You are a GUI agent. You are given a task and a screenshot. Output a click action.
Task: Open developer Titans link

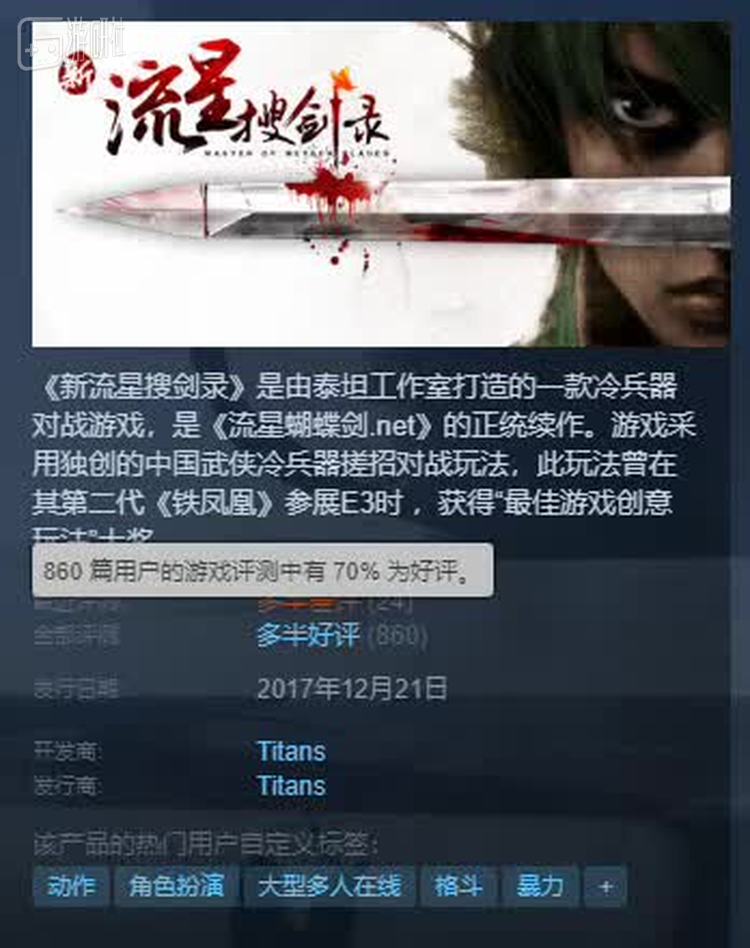(x=291, y=752)
